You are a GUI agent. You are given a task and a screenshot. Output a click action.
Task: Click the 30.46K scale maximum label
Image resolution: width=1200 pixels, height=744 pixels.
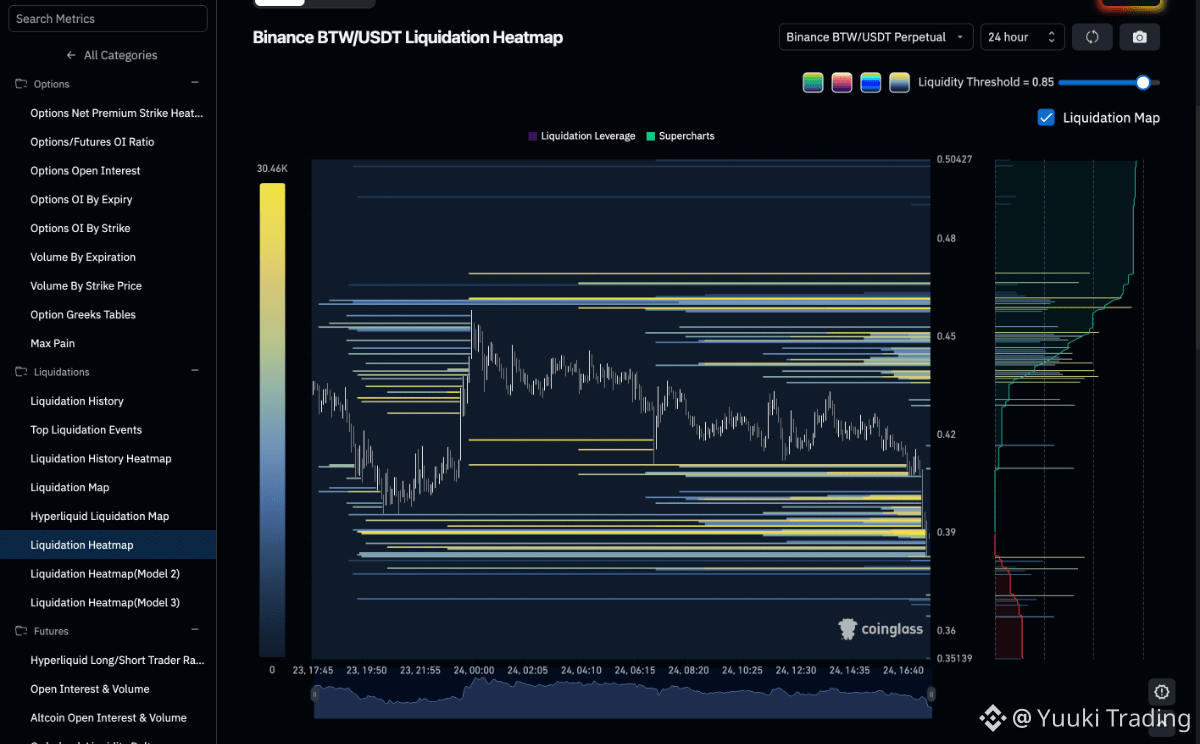[x=272, y=169]
